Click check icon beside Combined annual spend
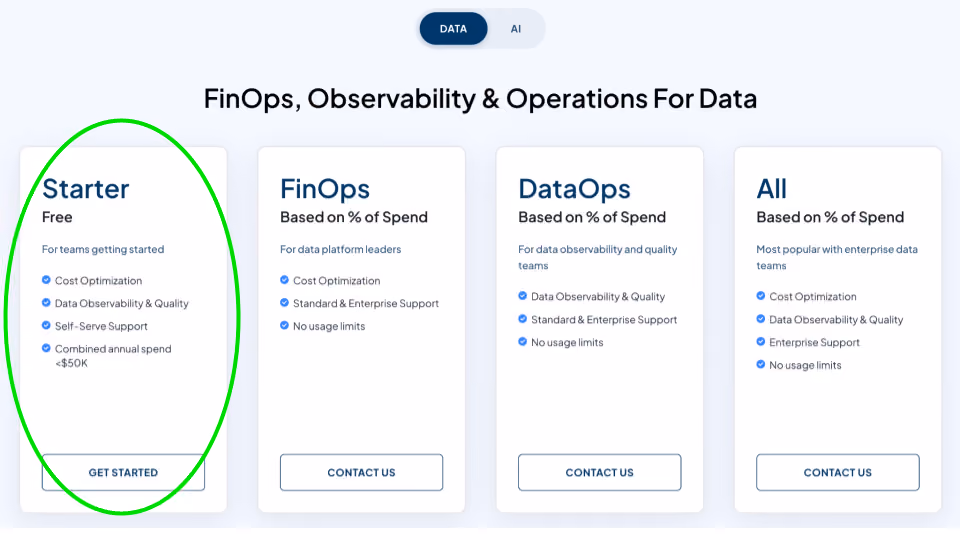The height and width of the screenshot is (540, 960). (46, 348)
